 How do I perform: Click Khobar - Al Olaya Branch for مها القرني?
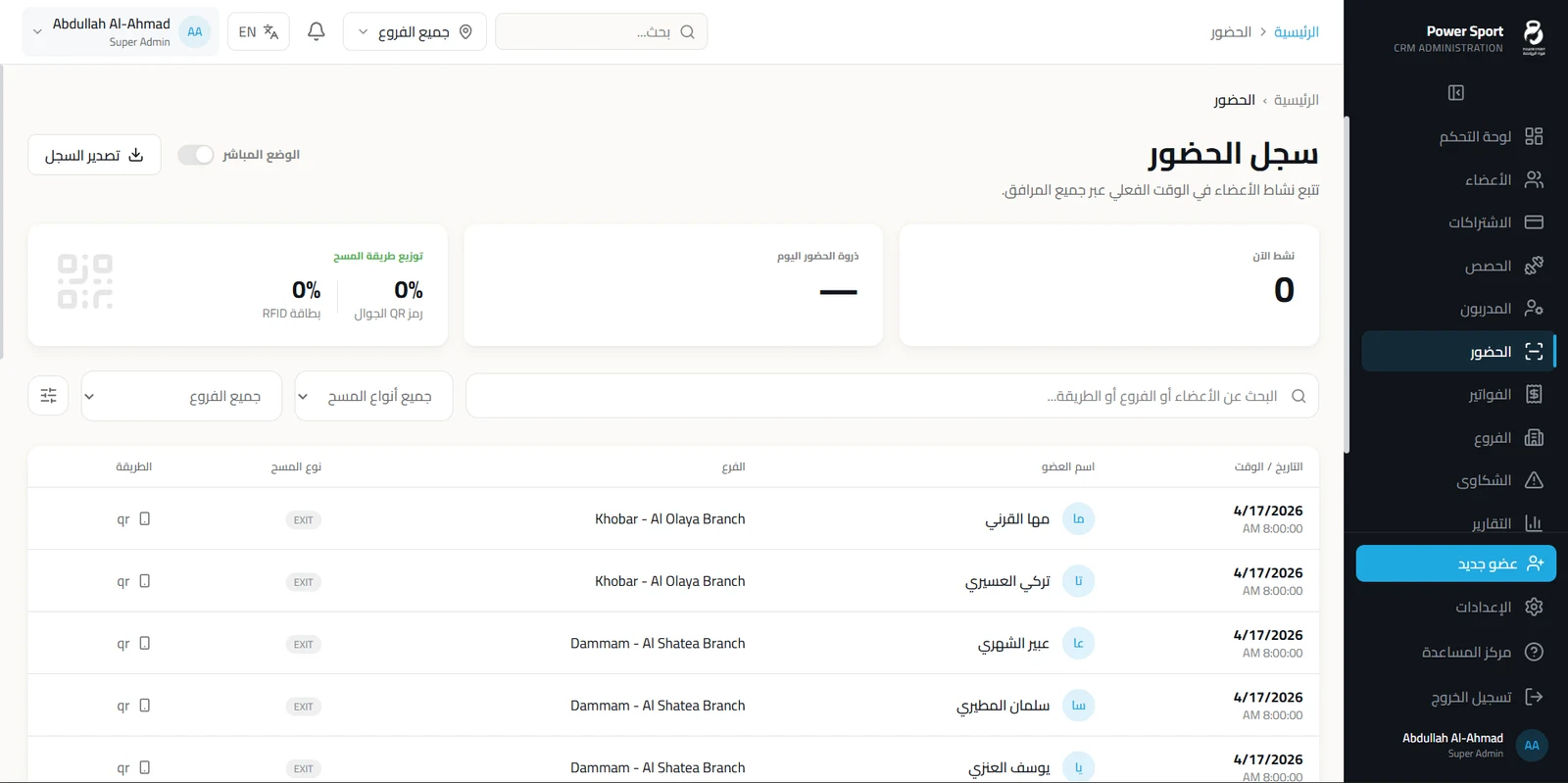[x=670, y=519]
